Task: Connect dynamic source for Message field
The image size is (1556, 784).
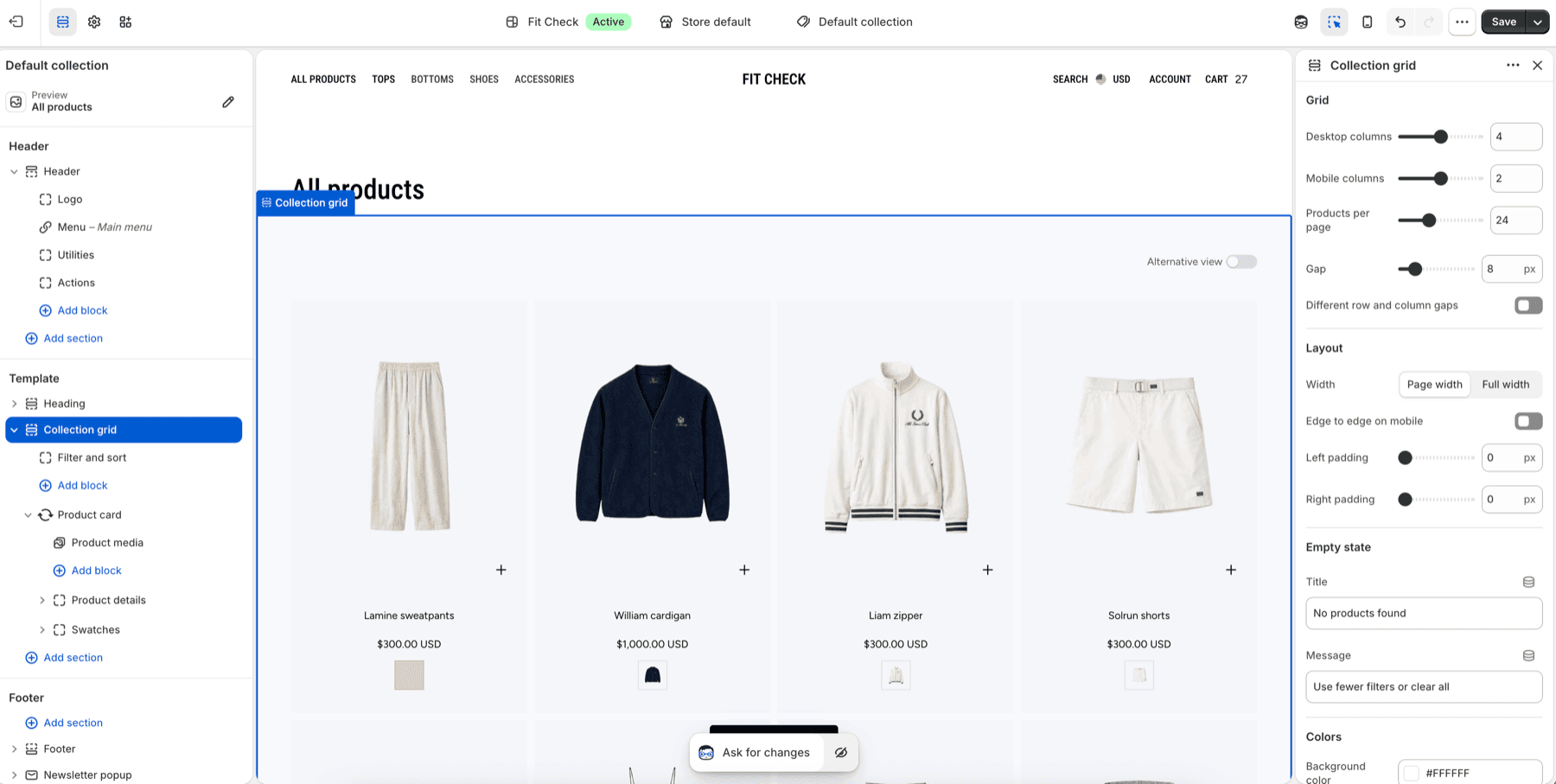Action: click(1528, 655)
